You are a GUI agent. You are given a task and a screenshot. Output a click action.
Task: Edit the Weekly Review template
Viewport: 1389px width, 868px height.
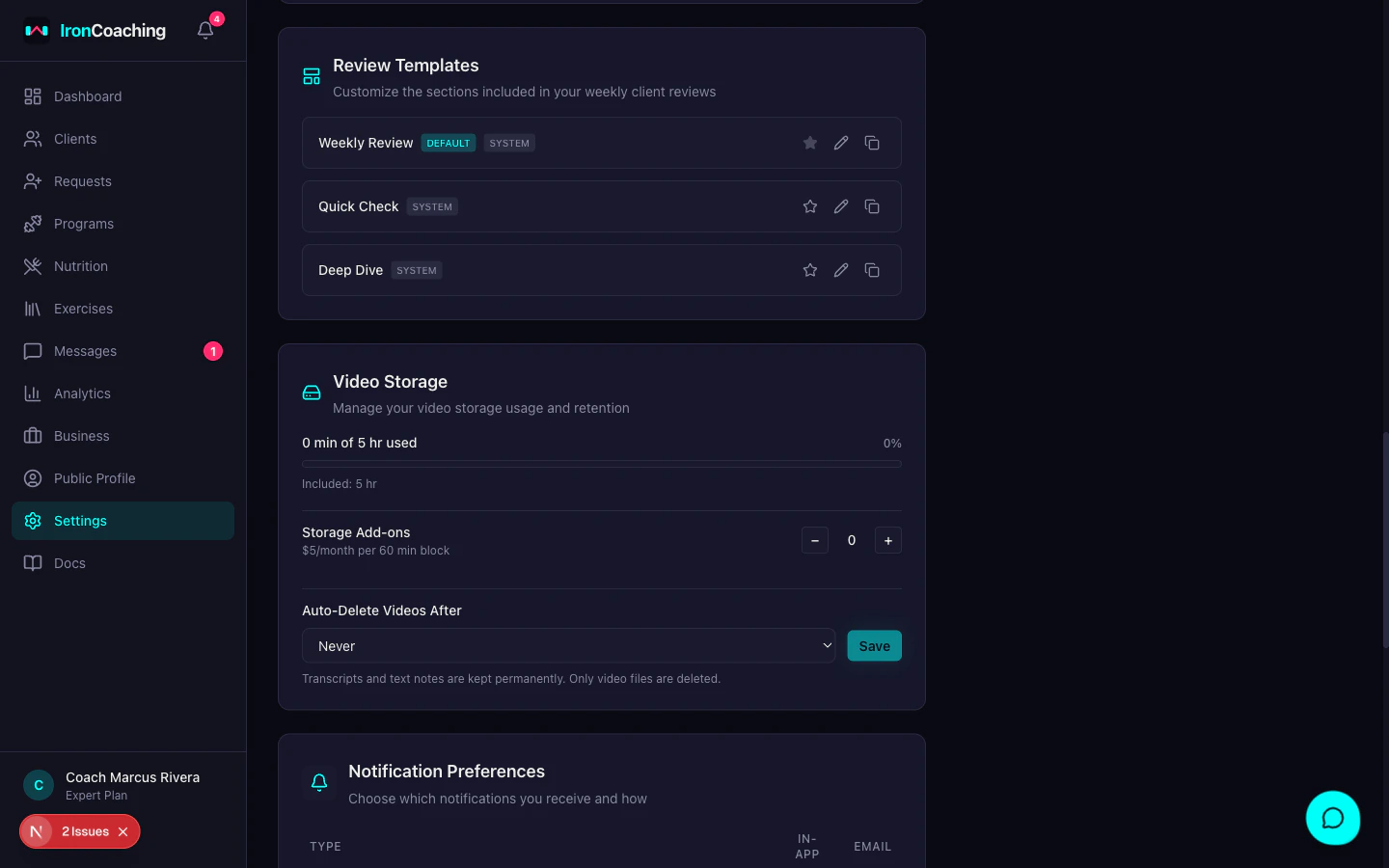840,142
